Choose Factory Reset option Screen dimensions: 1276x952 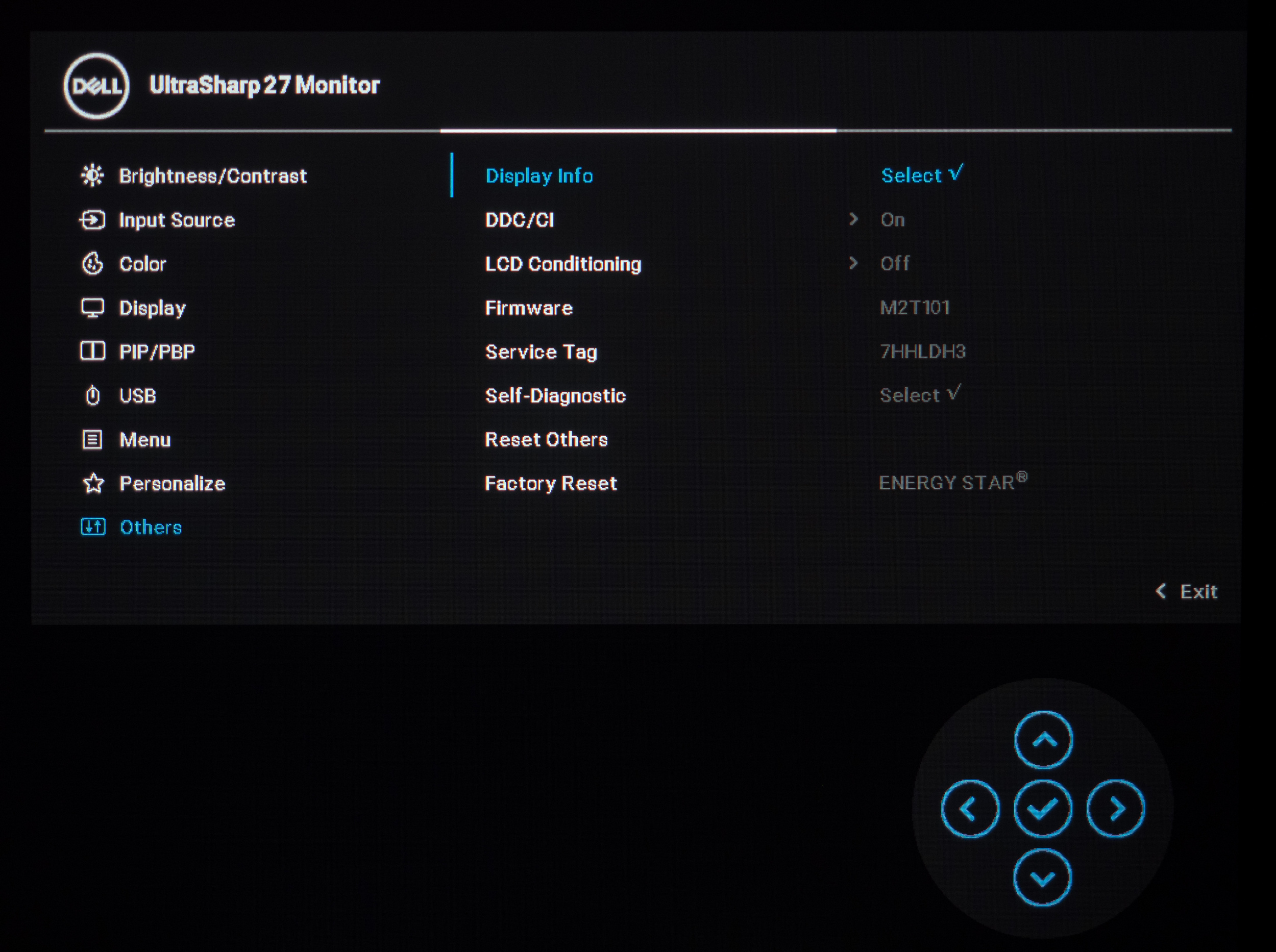coord(551,483)
